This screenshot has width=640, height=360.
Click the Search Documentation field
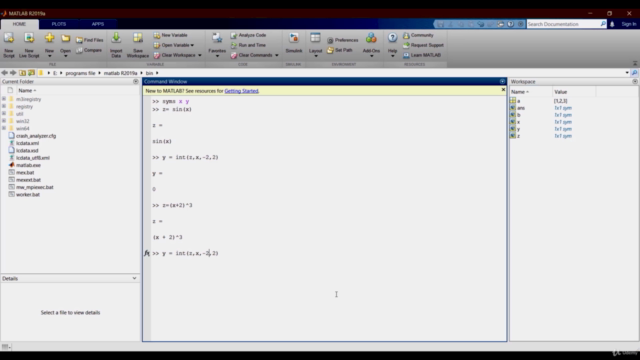pyautogui.click(x=563, y=24)
